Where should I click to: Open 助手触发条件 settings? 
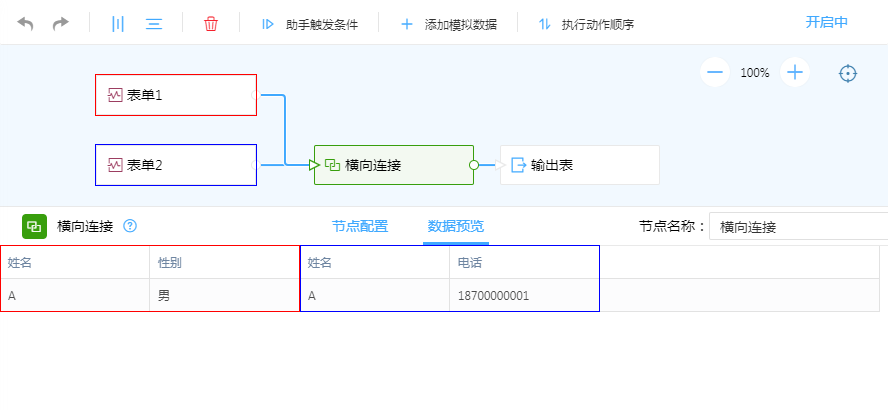pos(309,24)
